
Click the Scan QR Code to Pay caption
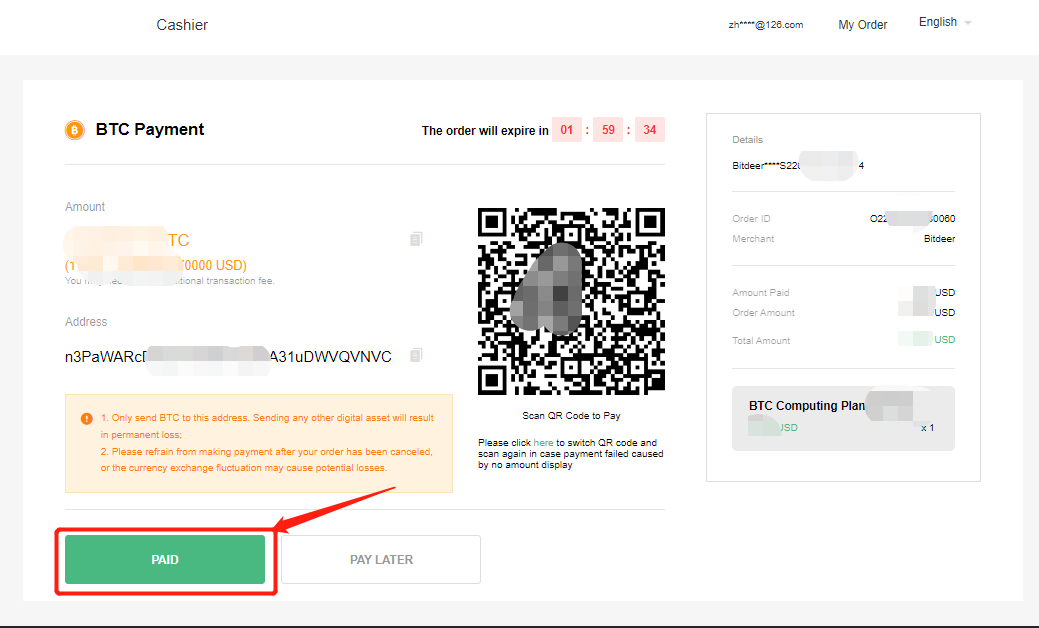(571, 415)
